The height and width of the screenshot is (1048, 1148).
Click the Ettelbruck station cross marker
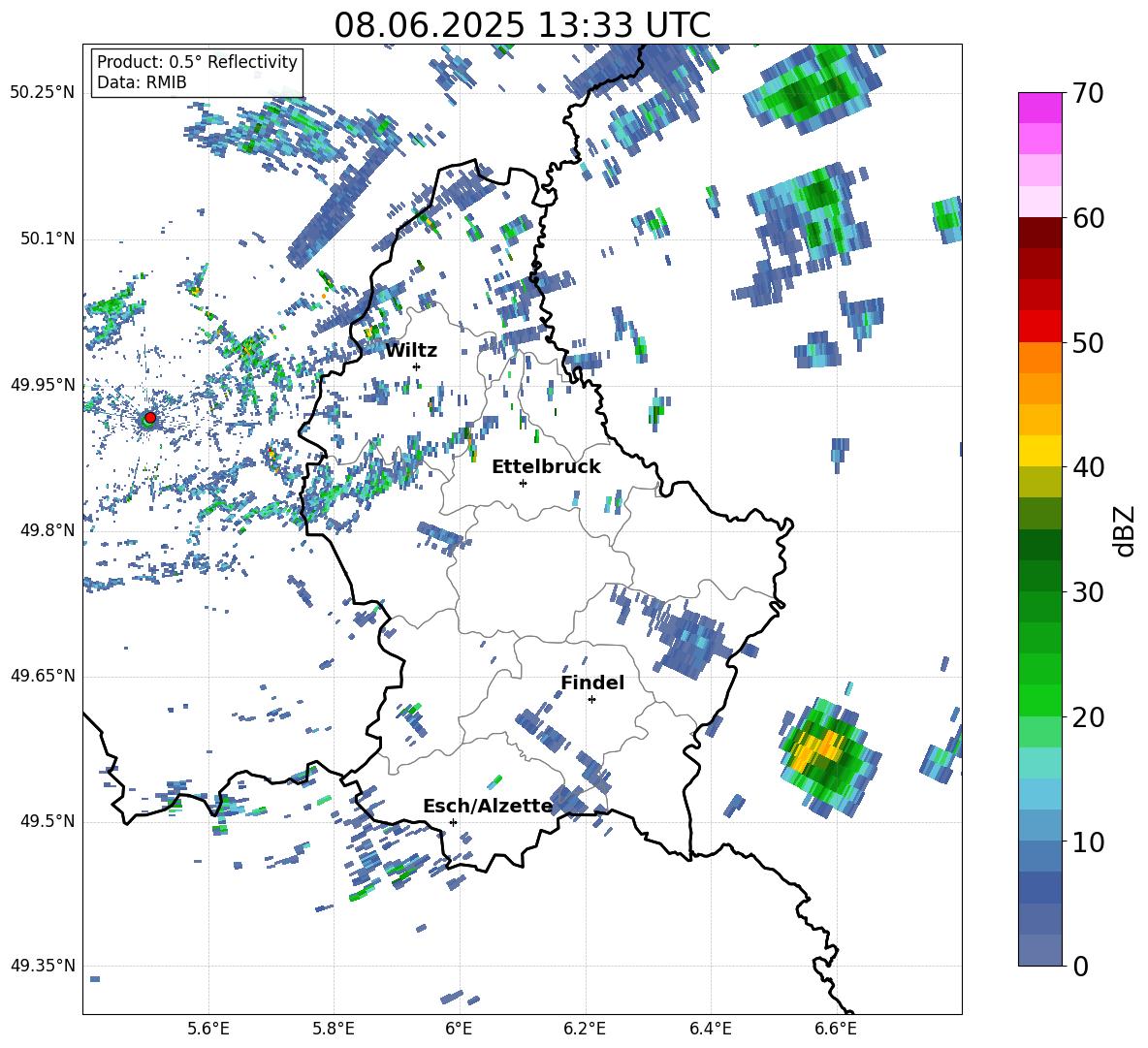coord(523,483)
